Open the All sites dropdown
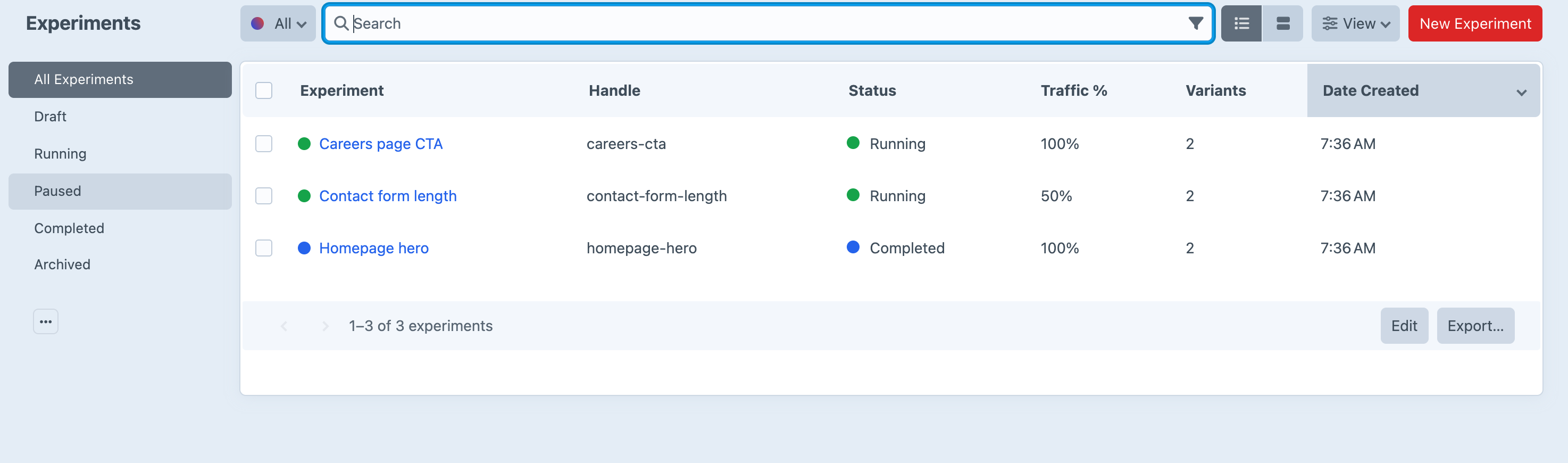This screenshot has height=463, width=1568. click(278, 23)
